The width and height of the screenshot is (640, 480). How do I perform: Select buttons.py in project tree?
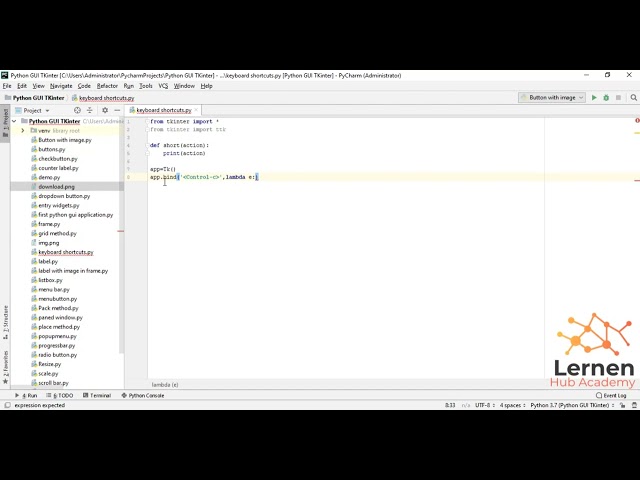(x=51, y=149)
